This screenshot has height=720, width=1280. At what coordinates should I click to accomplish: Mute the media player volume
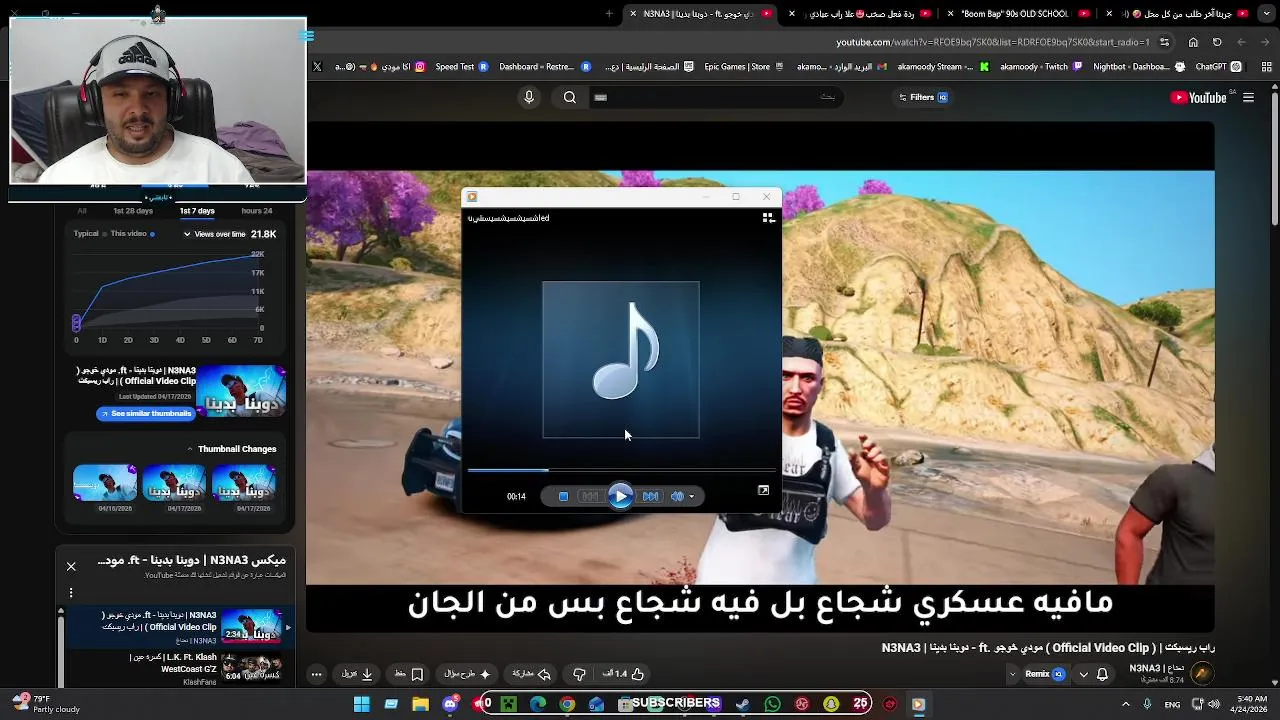677,496
